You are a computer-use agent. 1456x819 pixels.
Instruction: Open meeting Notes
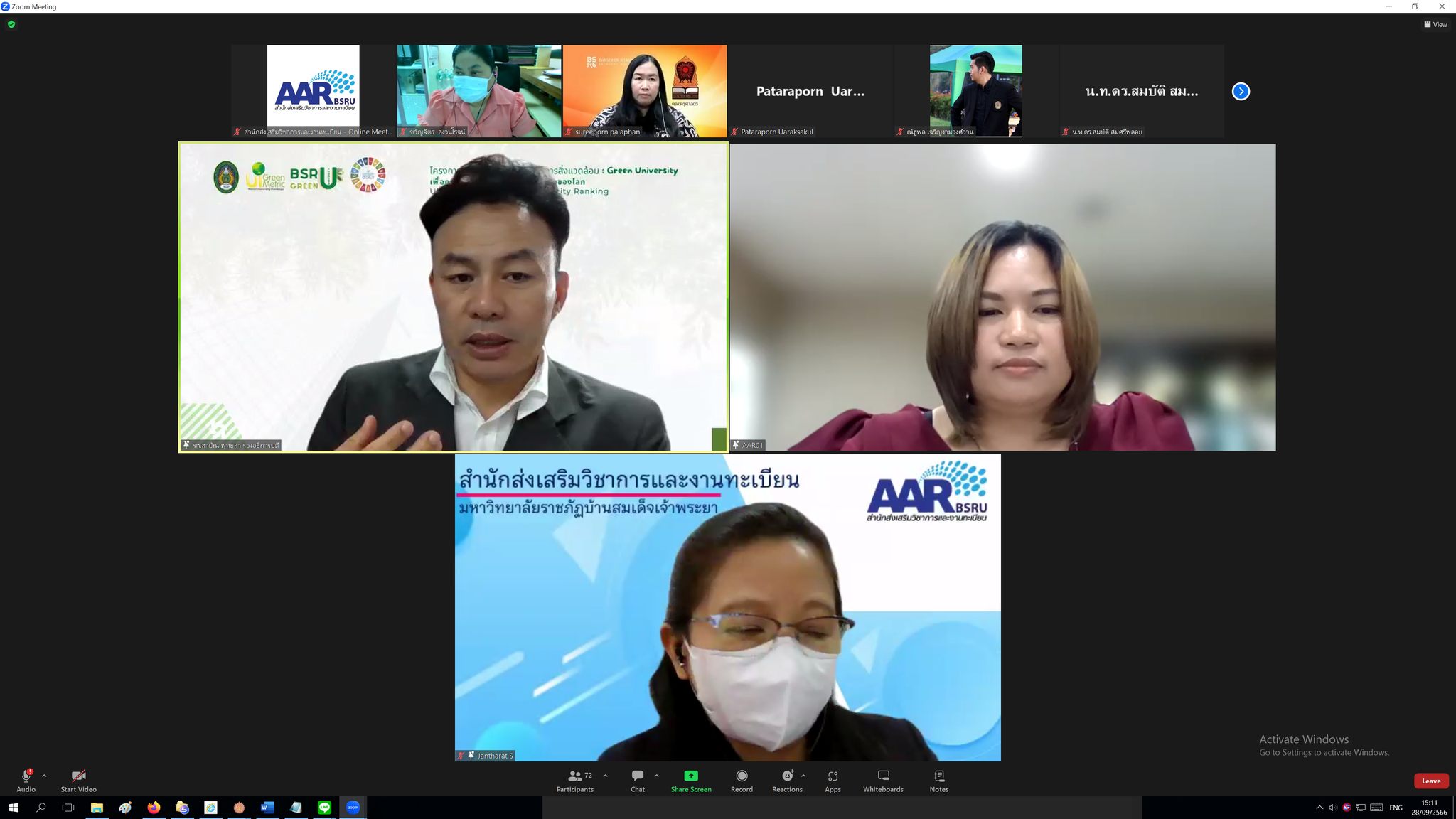click(x=939, y=780)
